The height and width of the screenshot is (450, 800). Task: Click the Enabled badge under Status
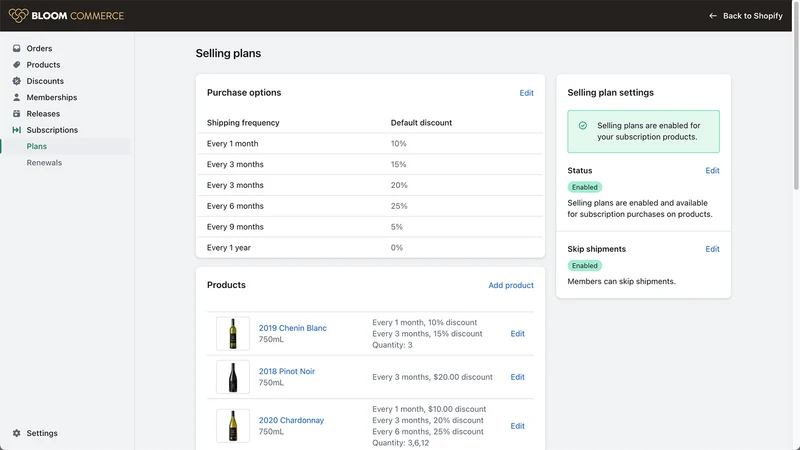585,187
